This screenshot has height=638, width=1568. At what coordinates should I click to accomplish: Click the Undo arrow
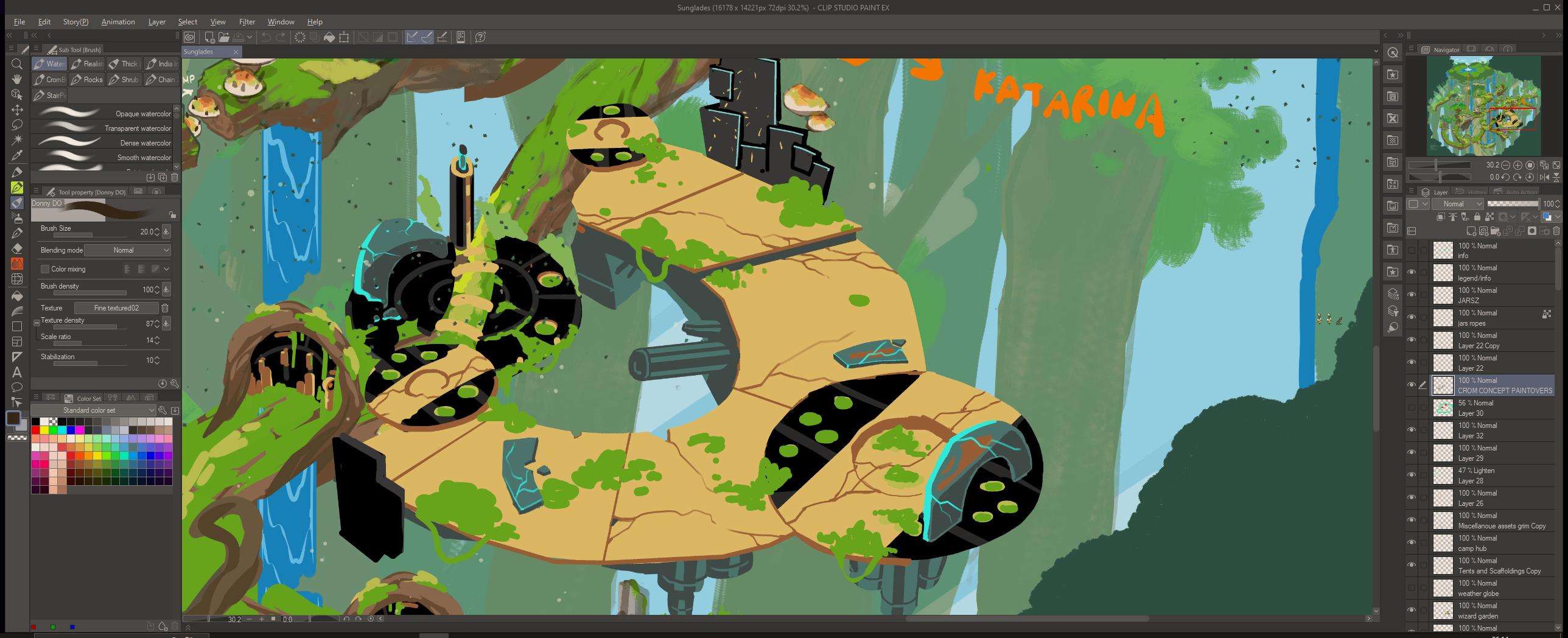pos(266,37)
